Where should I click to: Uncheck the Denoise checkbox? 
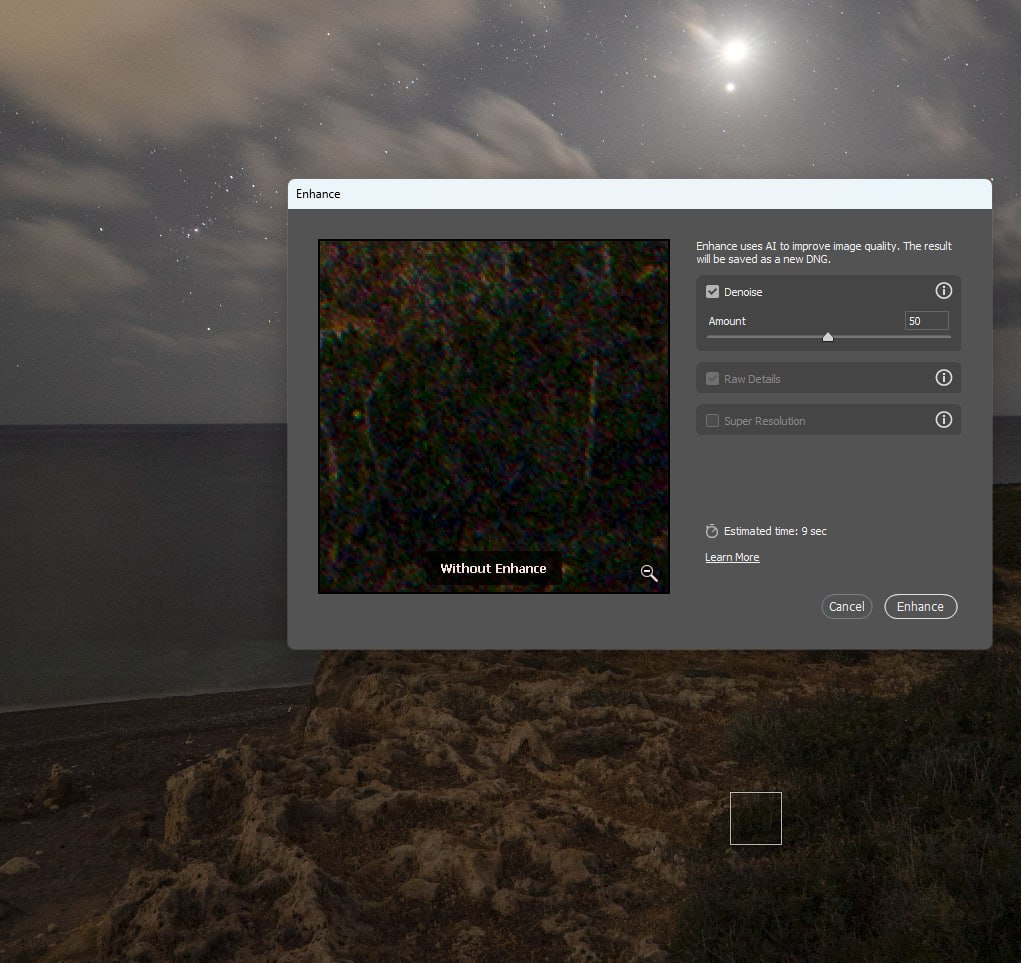(713, 292)
